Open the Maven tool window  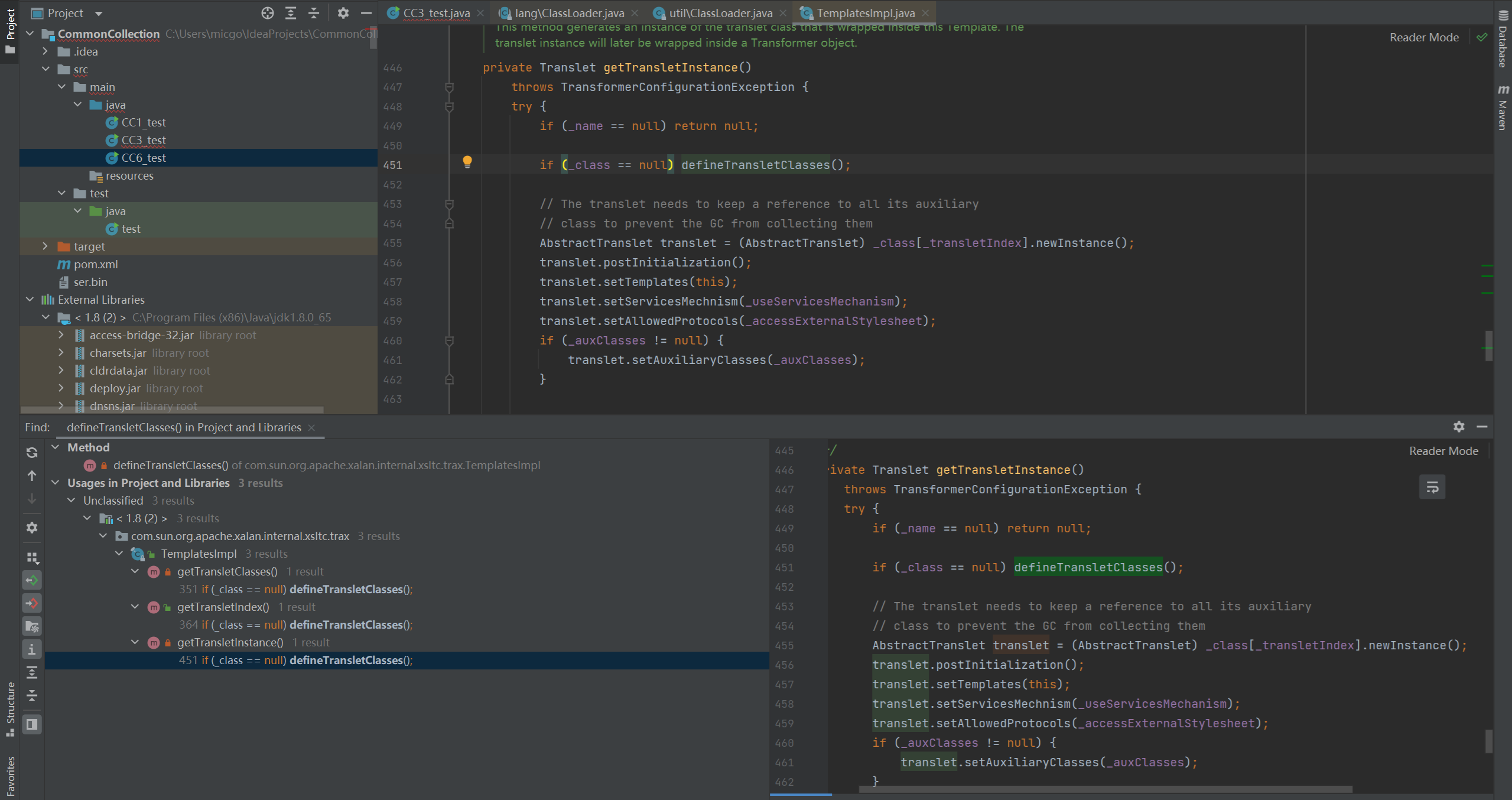pos(1503,108)
